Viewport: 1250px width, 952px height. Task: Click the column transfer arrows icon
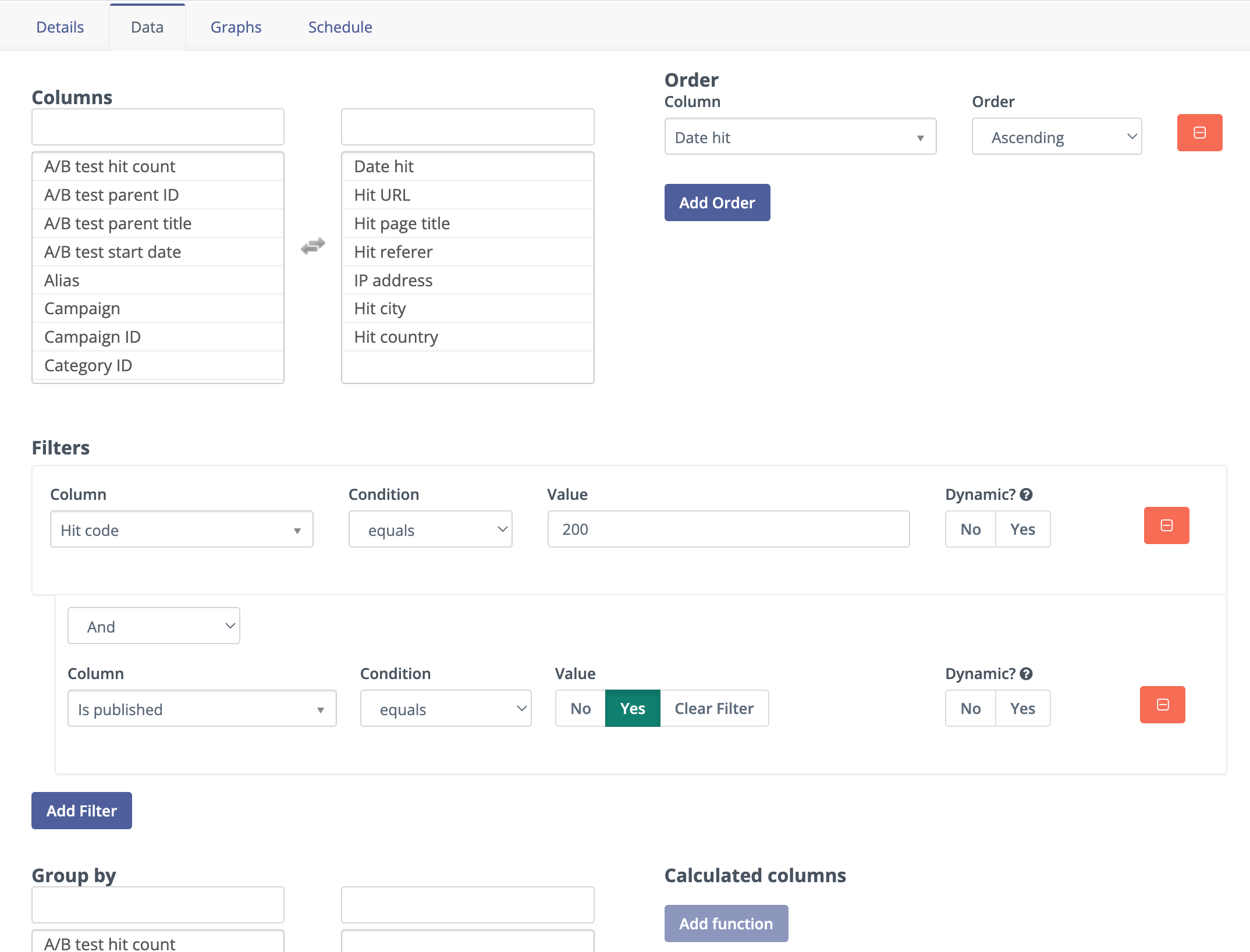(x=312, y=246)
